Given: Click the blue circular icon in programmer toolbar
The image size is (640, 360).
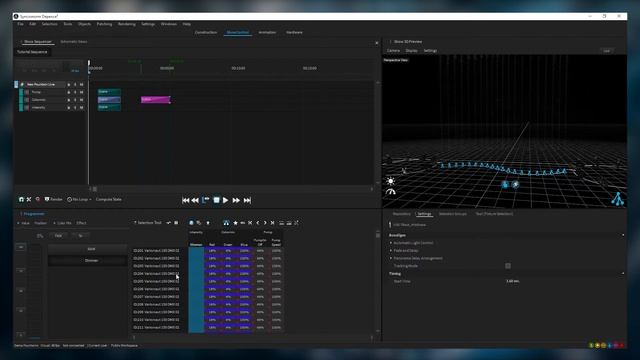Looking at the screenshot, I should pyautogui.click(x=191, y=223).
